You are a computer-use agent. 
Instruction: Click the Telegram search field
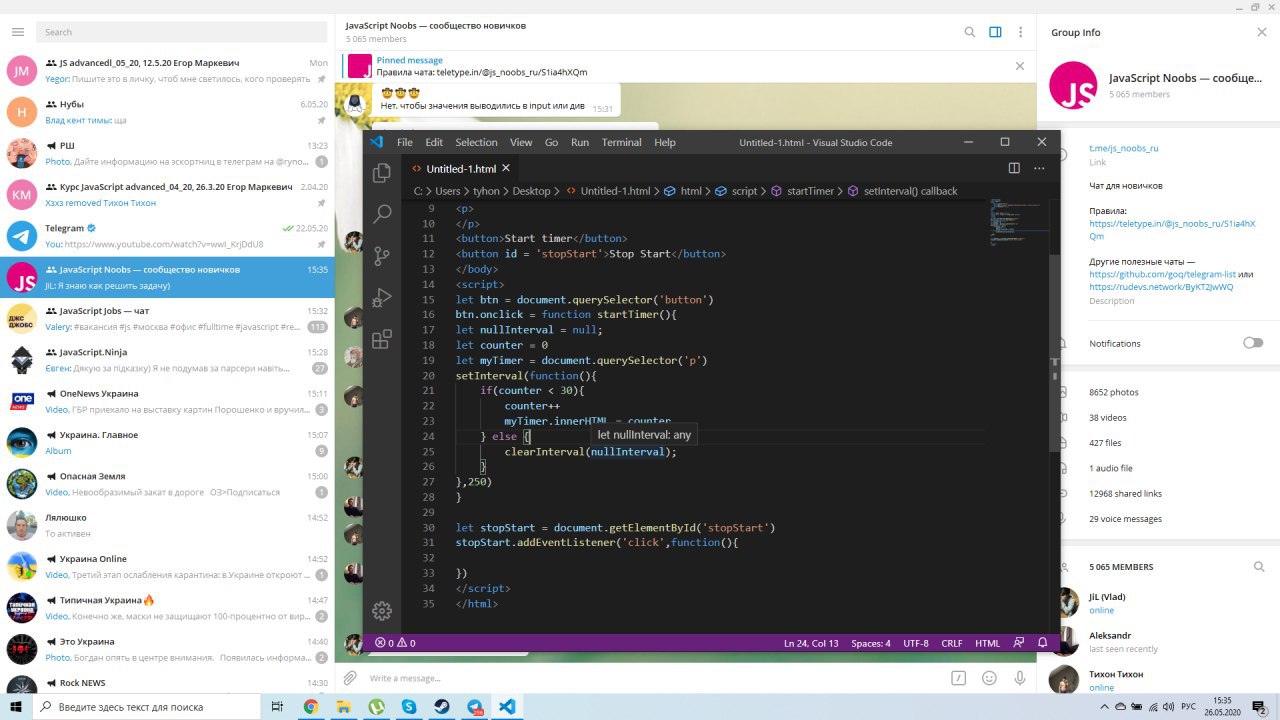pos(182,32)
